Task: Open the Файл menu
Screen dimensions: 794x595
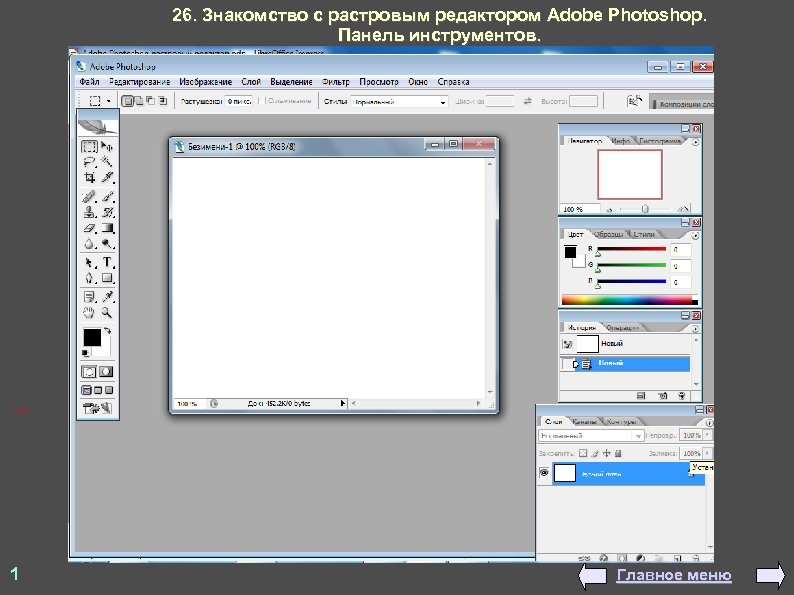Action: click(89, 82)
